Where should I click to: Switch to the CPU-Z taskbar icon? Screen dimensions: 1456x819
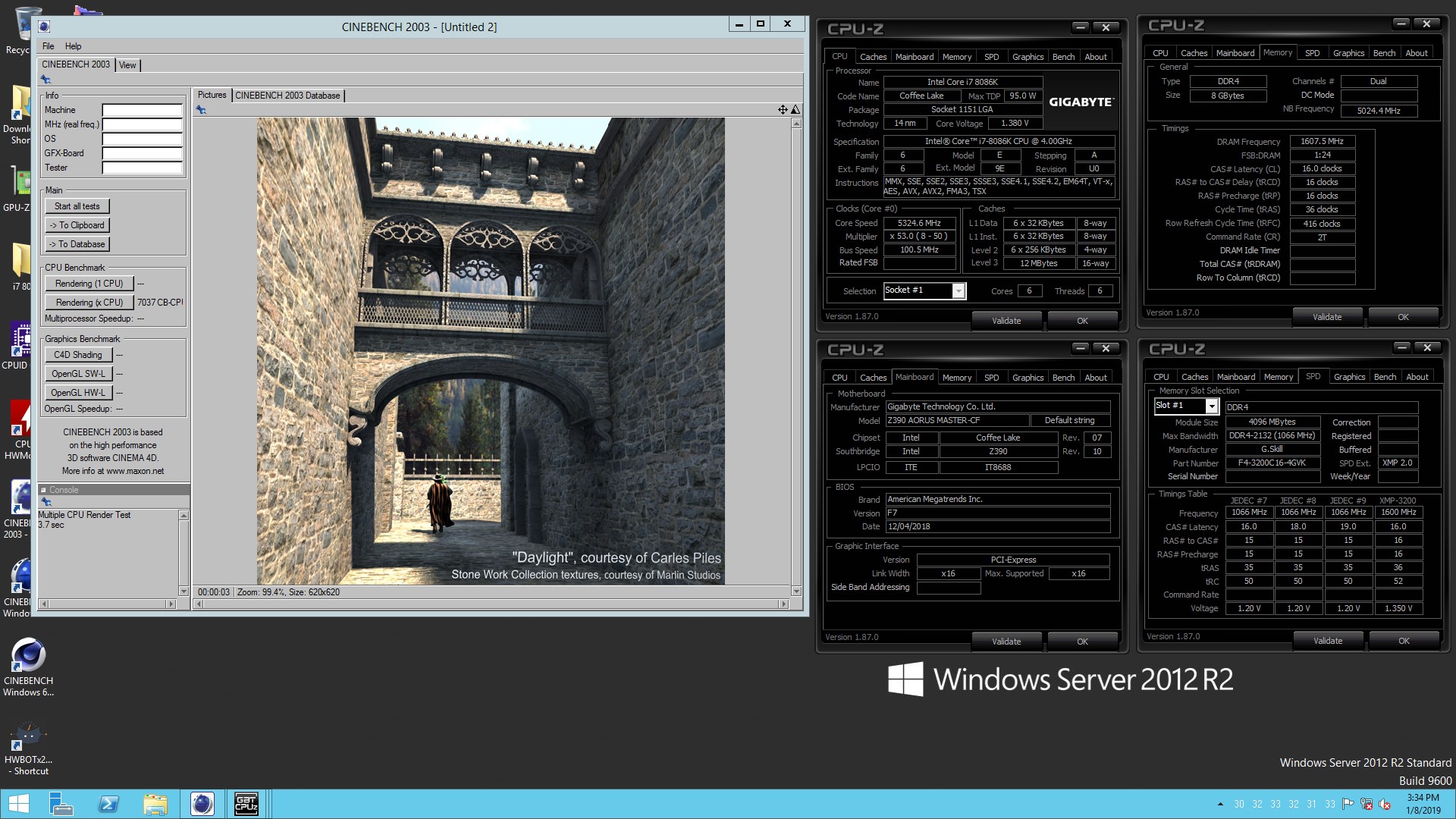coord(246,804)
